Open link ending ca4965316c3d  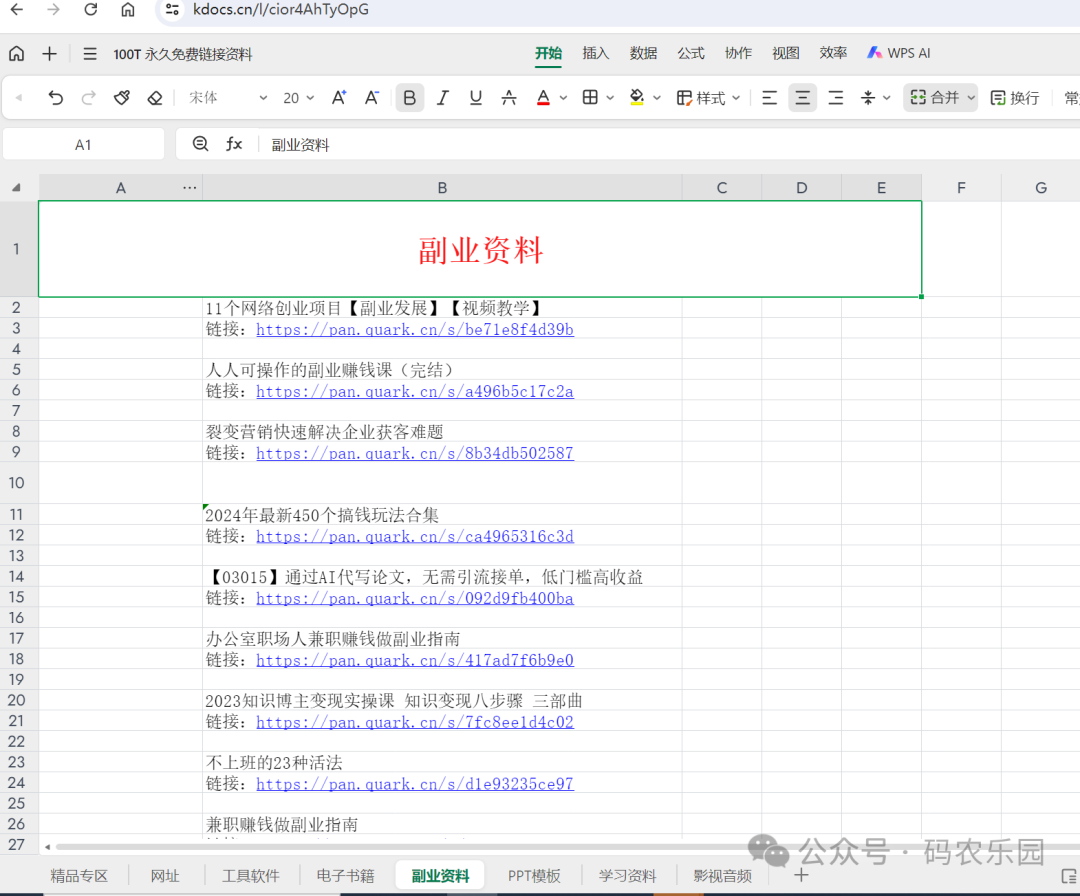click(415, 536)
